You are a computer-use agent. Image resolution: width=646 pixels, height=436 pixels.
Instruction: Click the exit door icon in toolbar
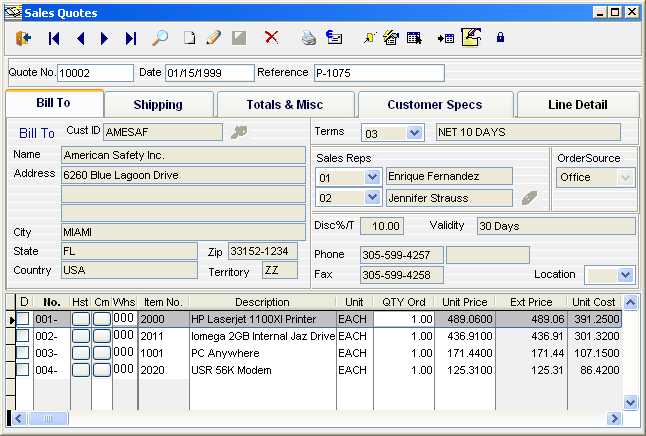pyautogui.click(x=24, y=38)
